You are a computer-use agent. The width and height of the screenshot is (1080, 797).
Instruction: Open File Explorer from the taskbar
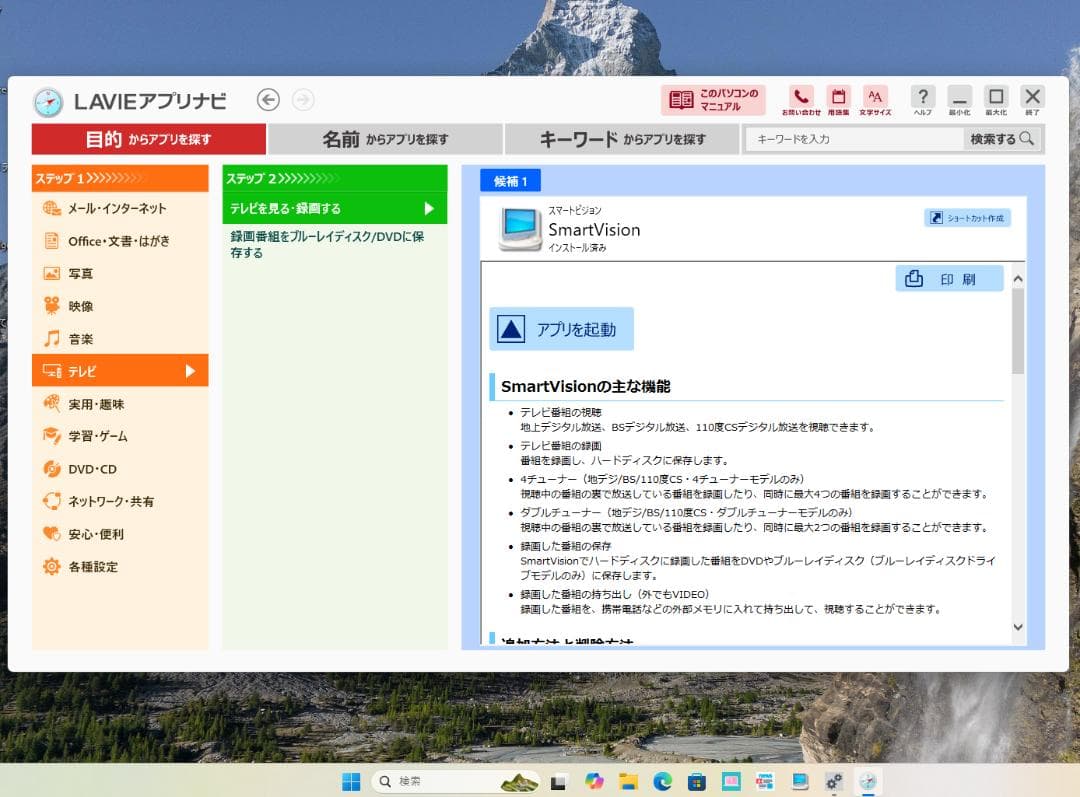click(x=627, y=781)
